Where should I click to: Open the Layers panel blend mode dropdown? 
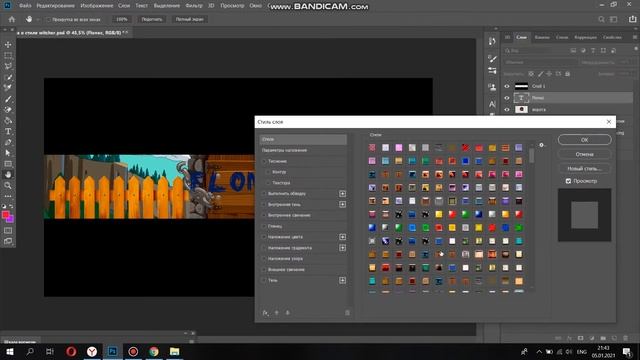tap(540, 62)
